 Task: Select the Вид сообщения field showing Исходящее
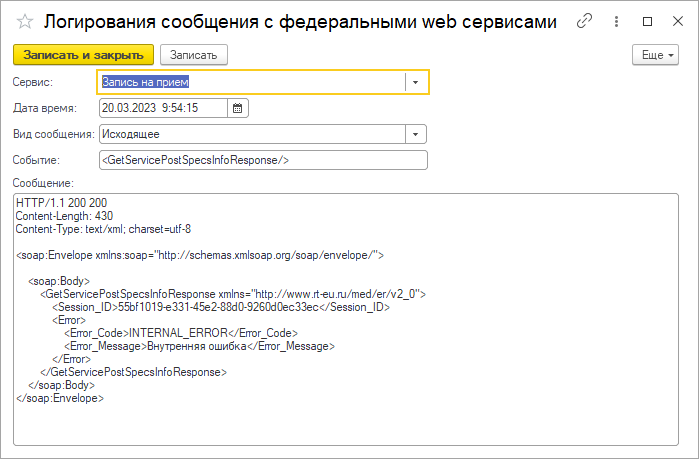[x=250, y=134]
